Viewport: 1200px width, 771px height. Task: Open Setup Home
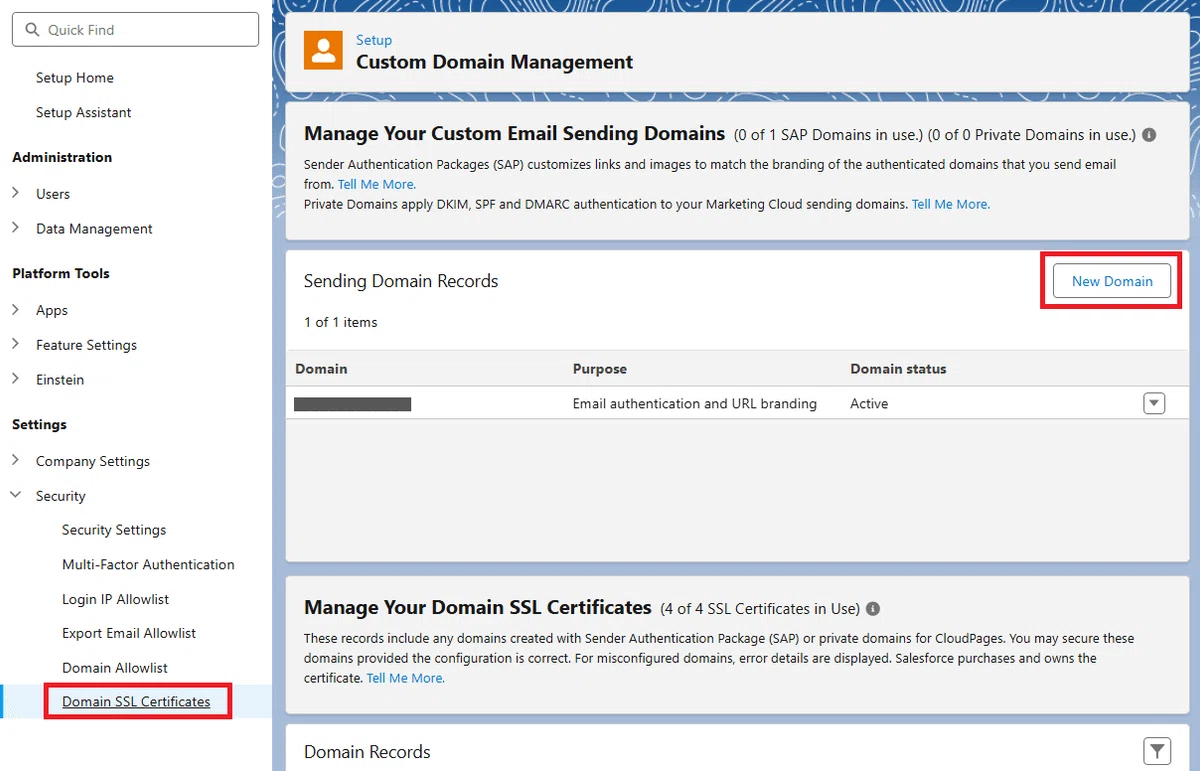coord(75,78)
